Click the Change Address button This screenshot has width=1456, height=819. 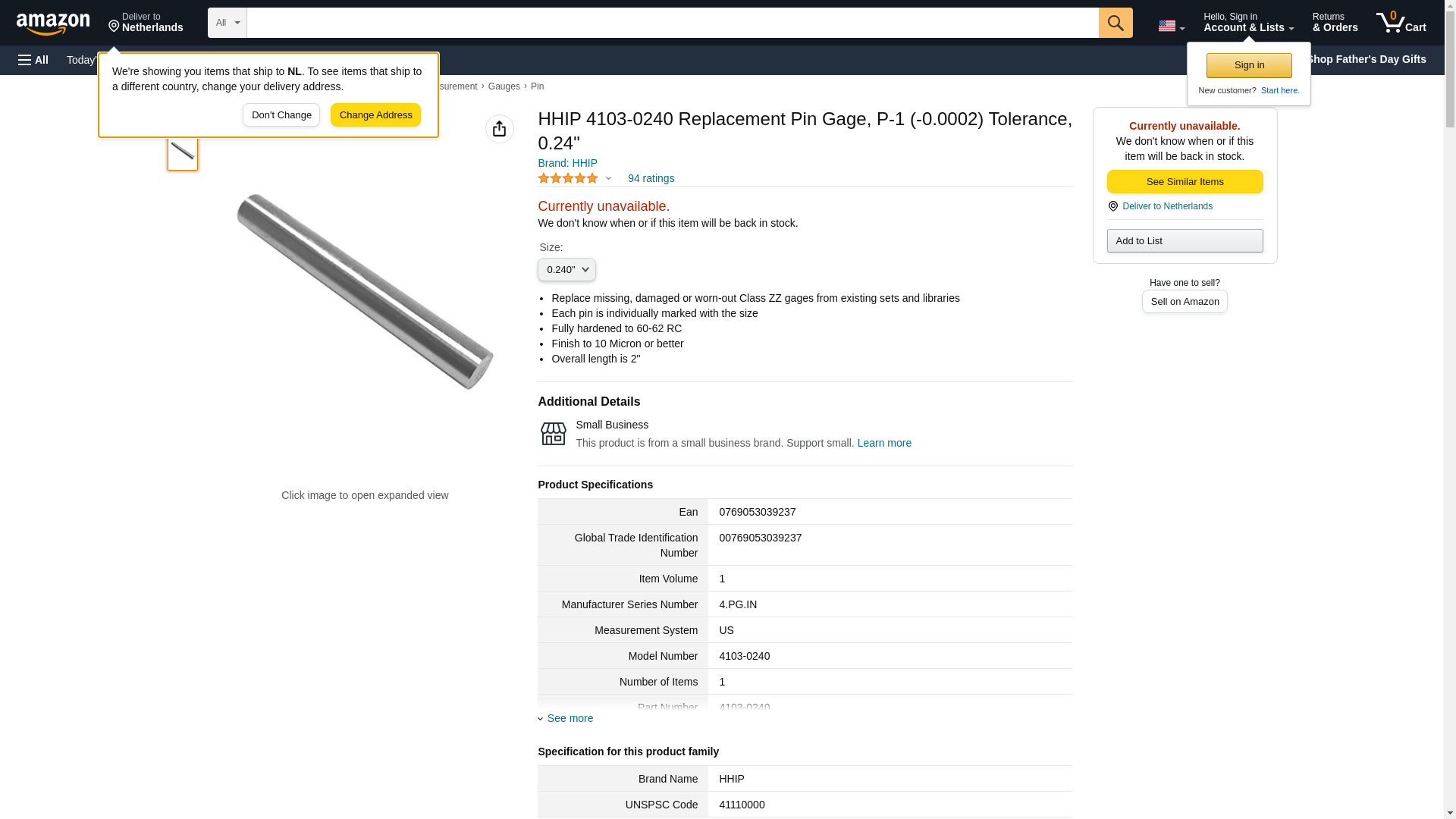(x=375, y=115)
